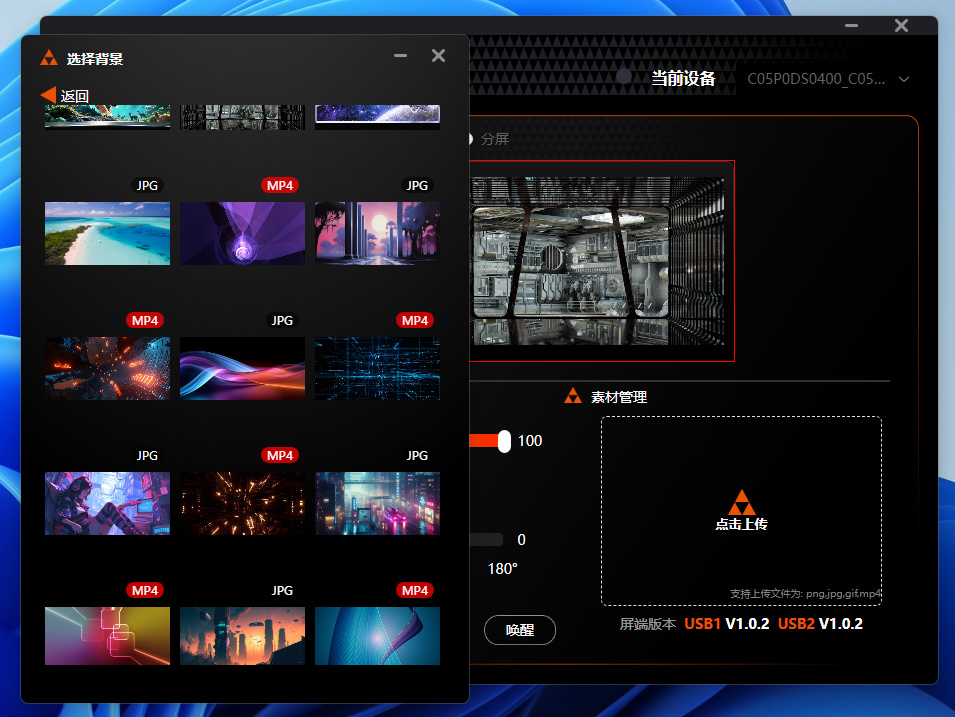Click the JPG badge above beach thumbnail
The height and width of the screenshot is (717, 955).
(147, 185)
